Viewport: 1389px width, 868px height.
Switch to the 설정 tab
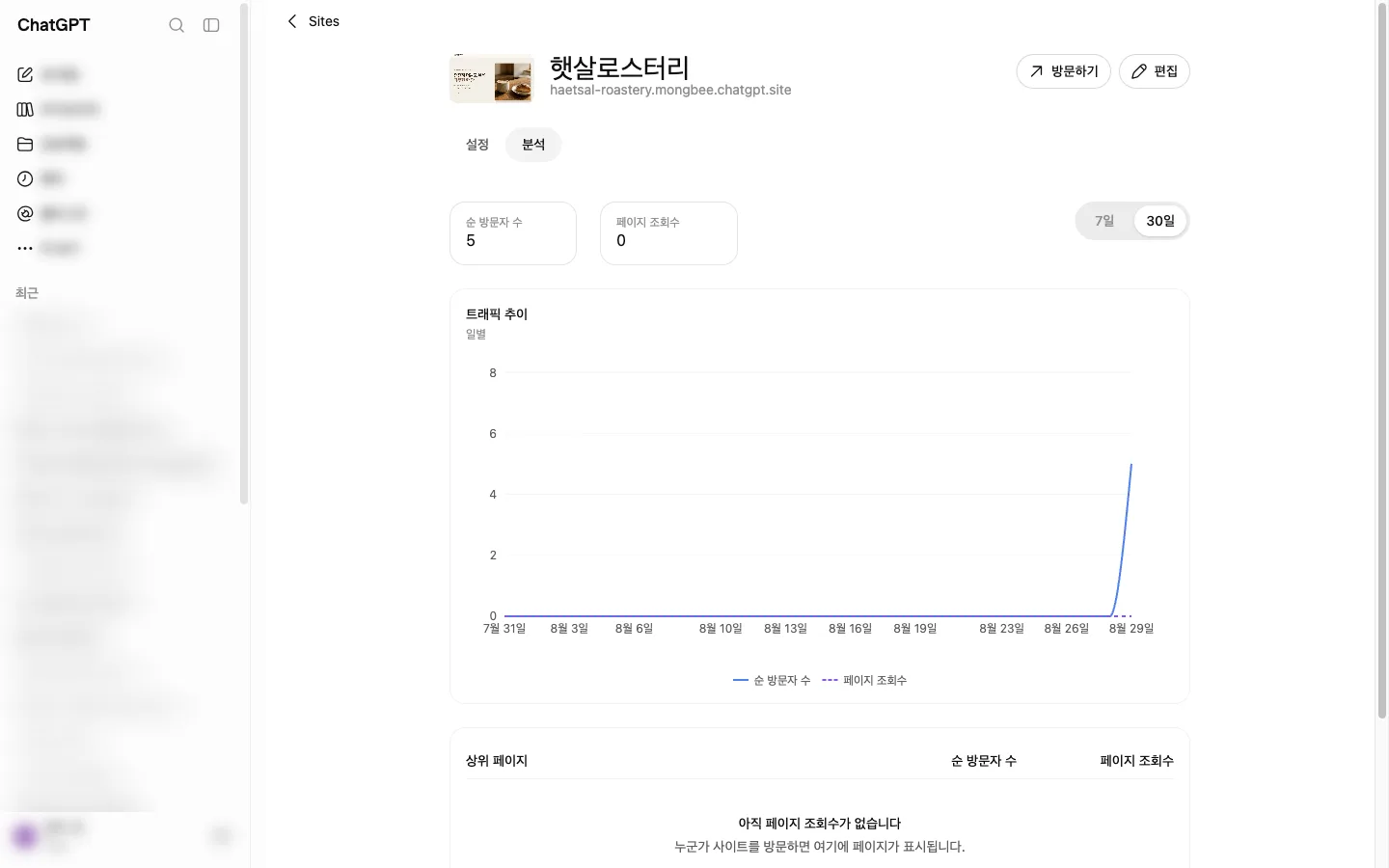pos(477,145)
